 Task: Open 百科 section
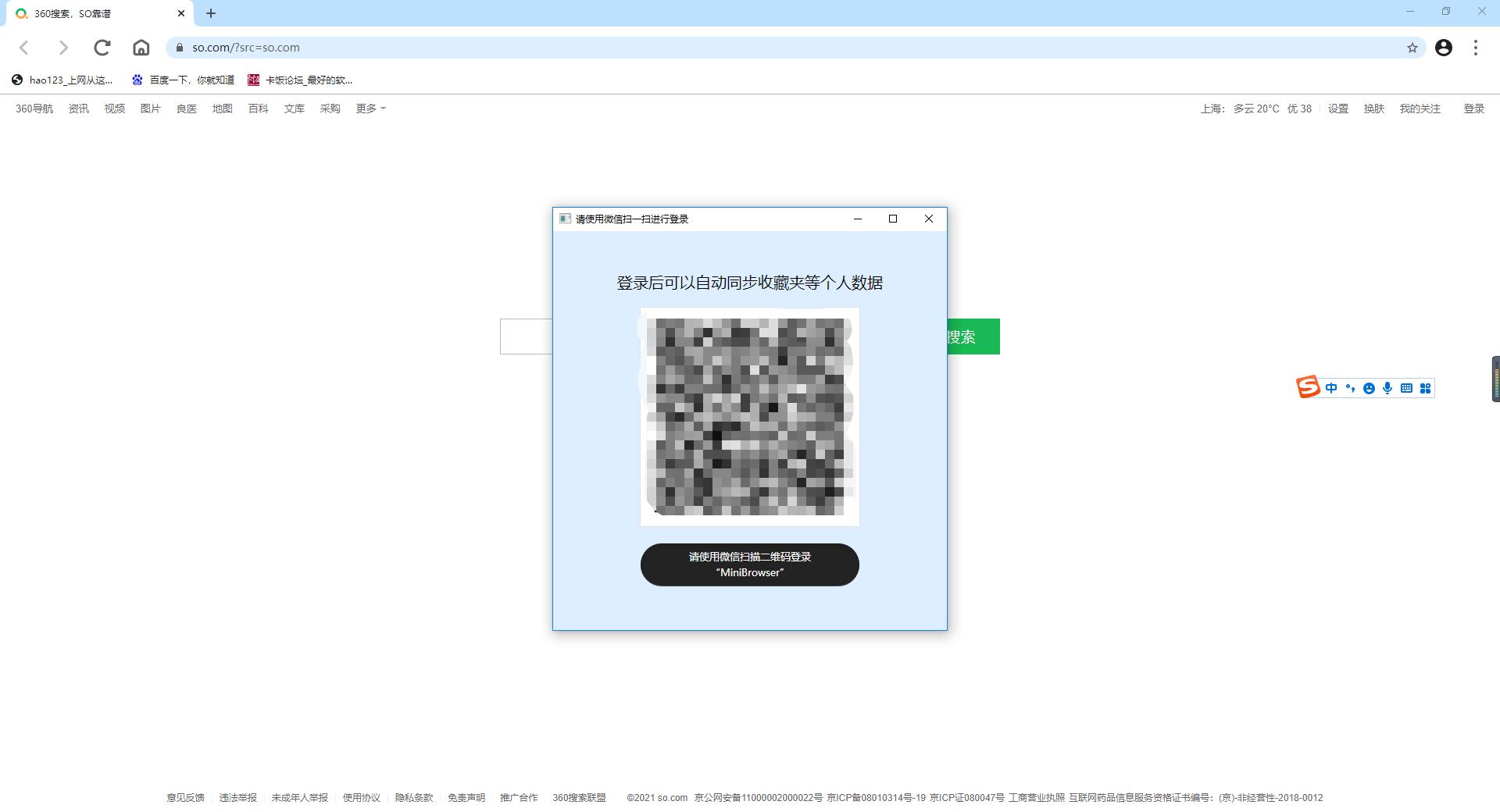click(259, 109)
